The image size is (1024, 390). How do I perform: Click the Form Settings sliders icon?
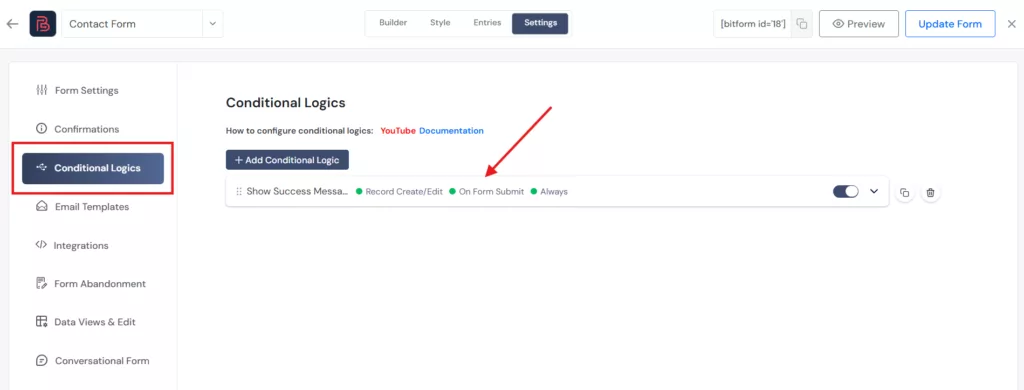[42, 90]
